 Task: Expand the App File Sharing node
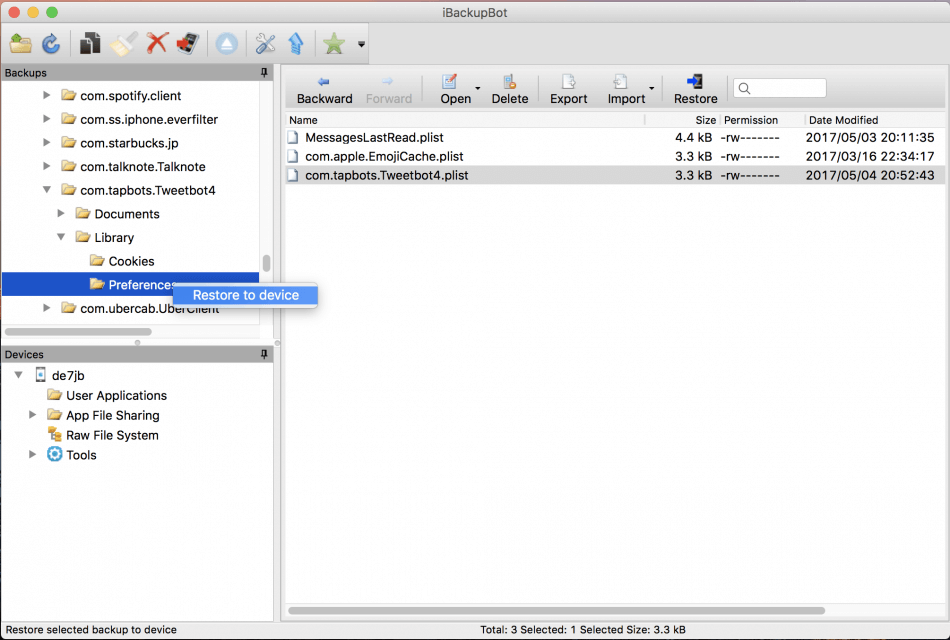(x=33, y=415)
